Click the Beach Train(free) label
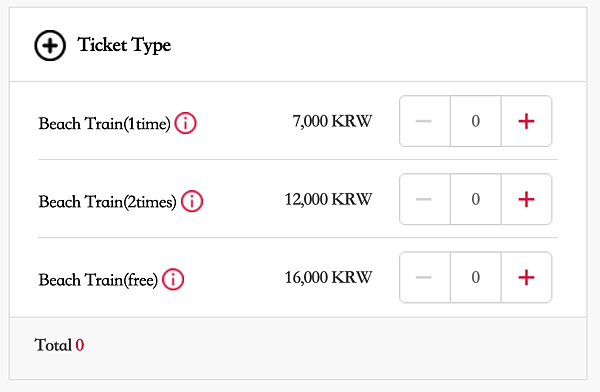Viewport: 600px width, 392px height. pyautogui.click(x=98, y=280)
